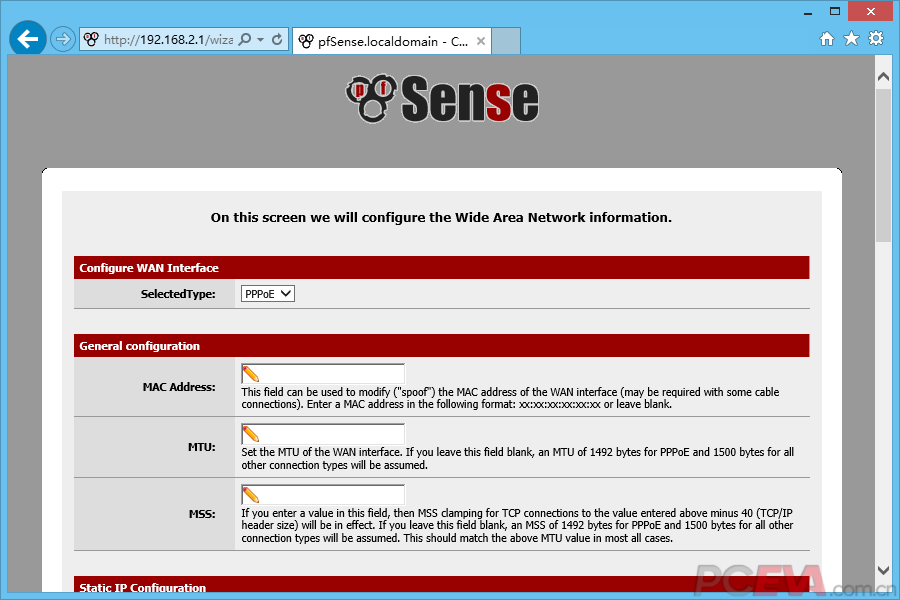The width and height of the screenshot is (900, 600).
Task: Open a new blank browser tab
Action: tap(507, 41)
